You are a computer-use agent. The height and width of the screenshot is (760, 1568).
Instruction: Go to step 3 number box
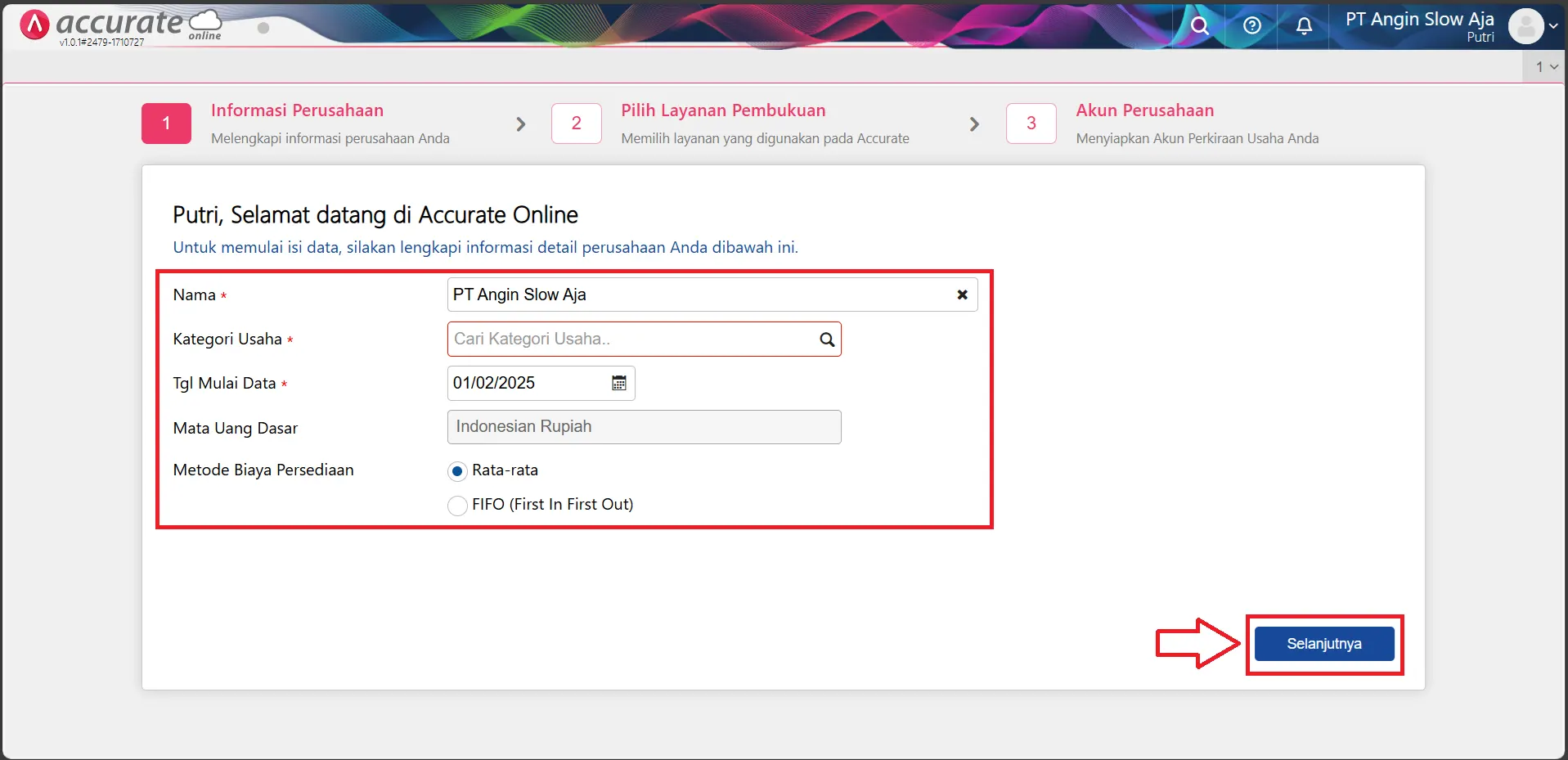(x=1031, y=124)
